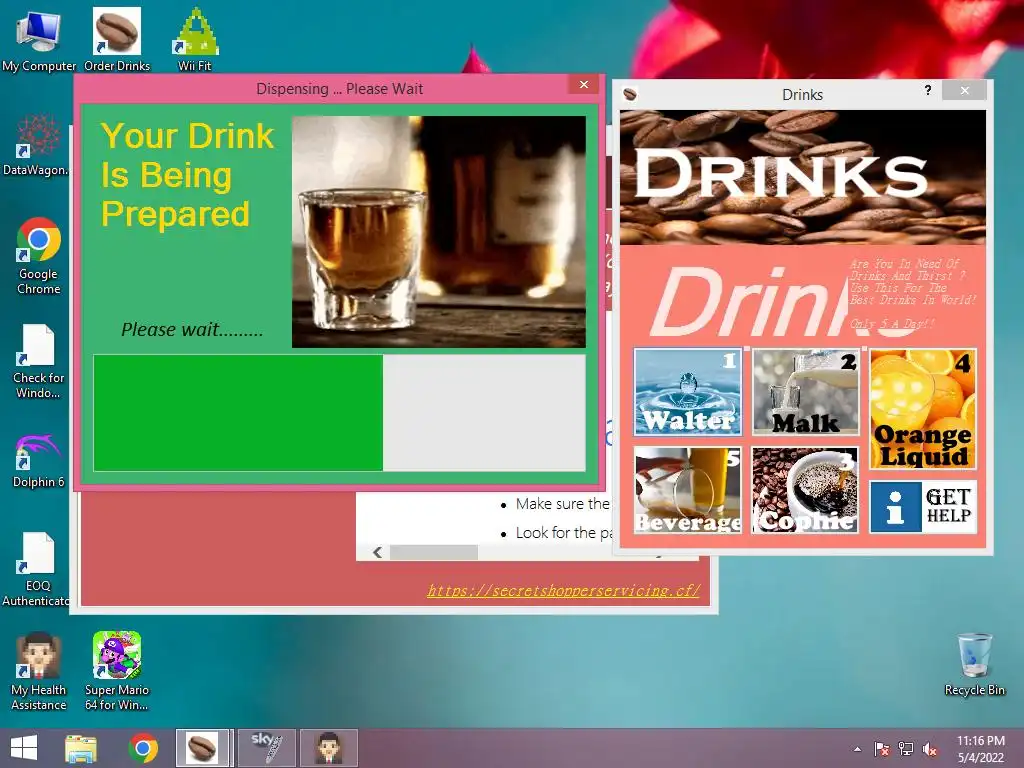
Task: Click the Action Center flag tray icon
Action: tap(882, 749)
